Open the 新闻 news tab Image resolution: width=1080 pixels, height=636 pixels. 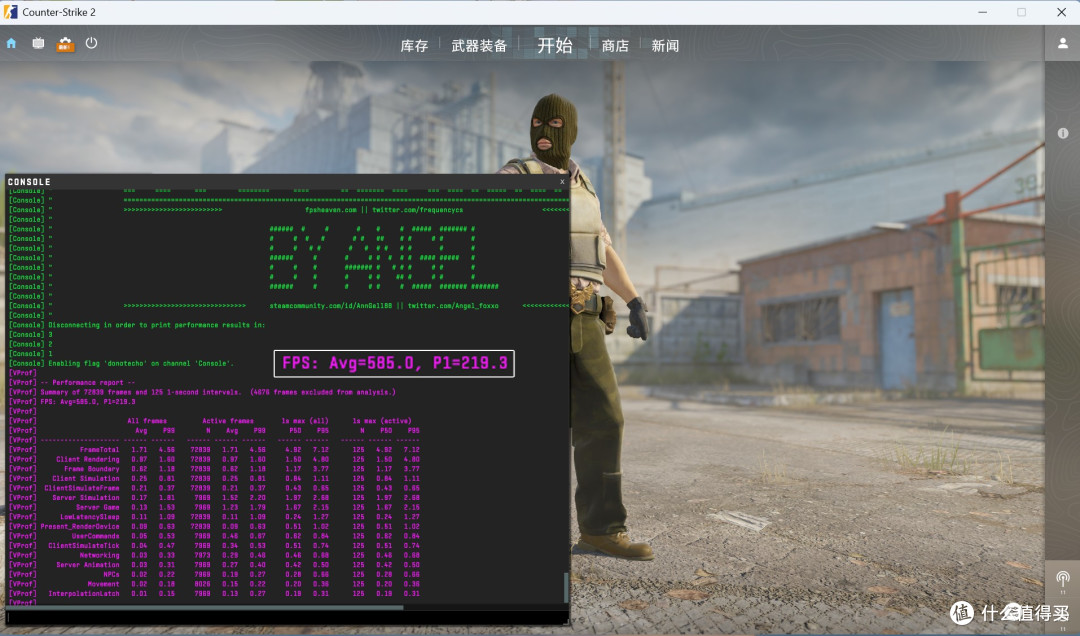coord(665,46)
